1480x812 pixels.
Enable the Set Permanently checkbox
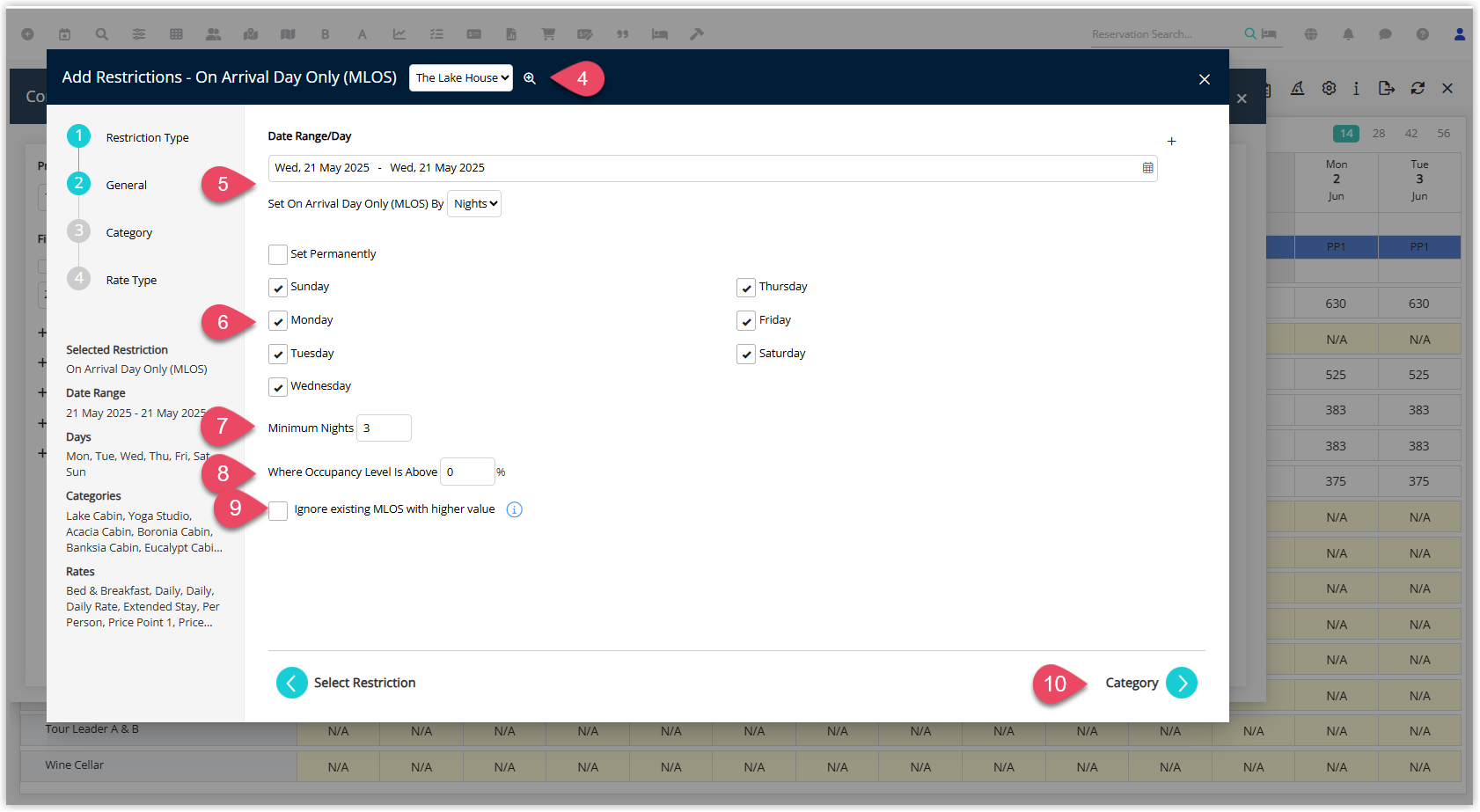click(x=278, y=254)
